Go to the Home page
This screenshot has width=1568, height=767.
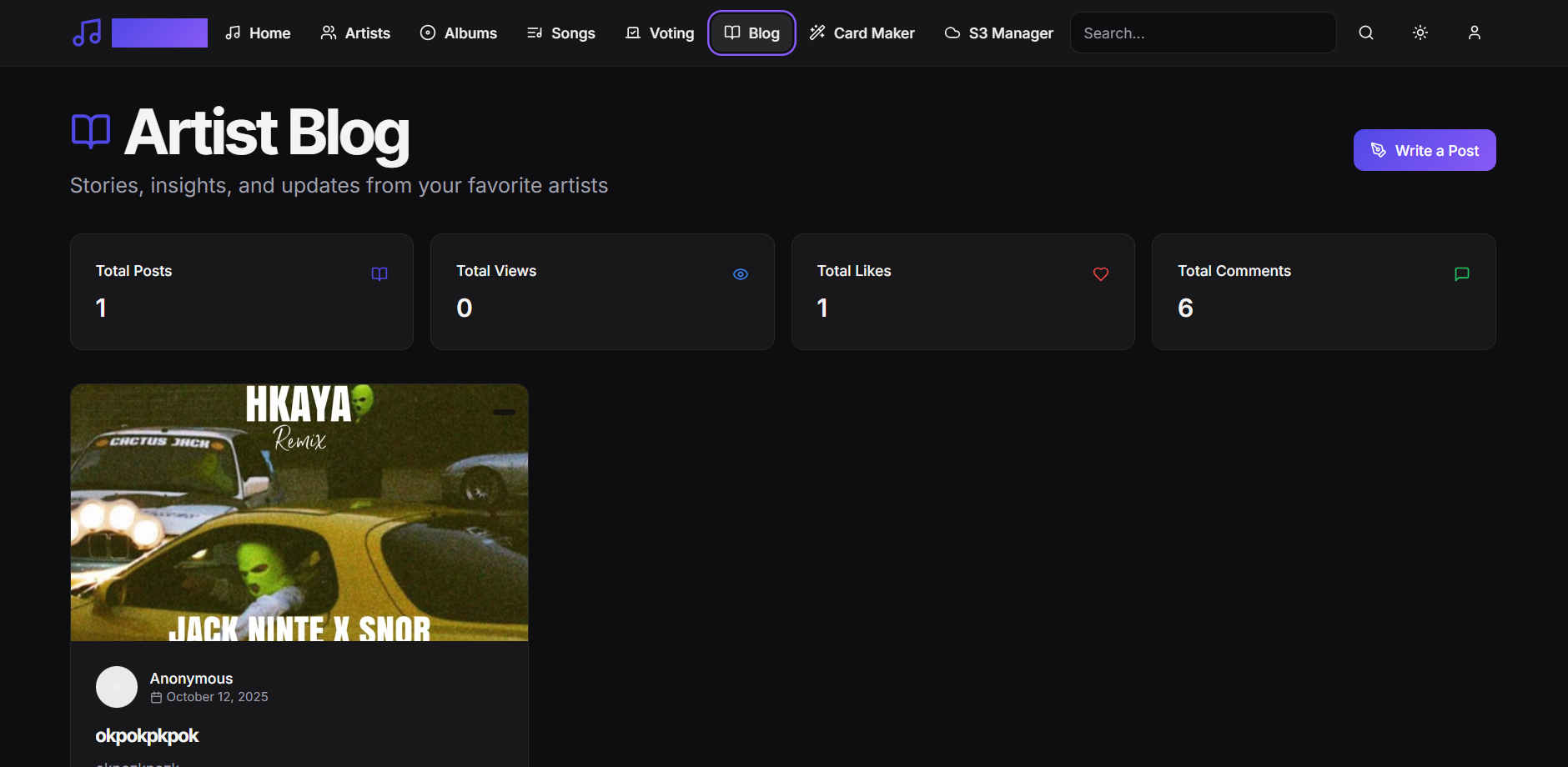point(258,33)
